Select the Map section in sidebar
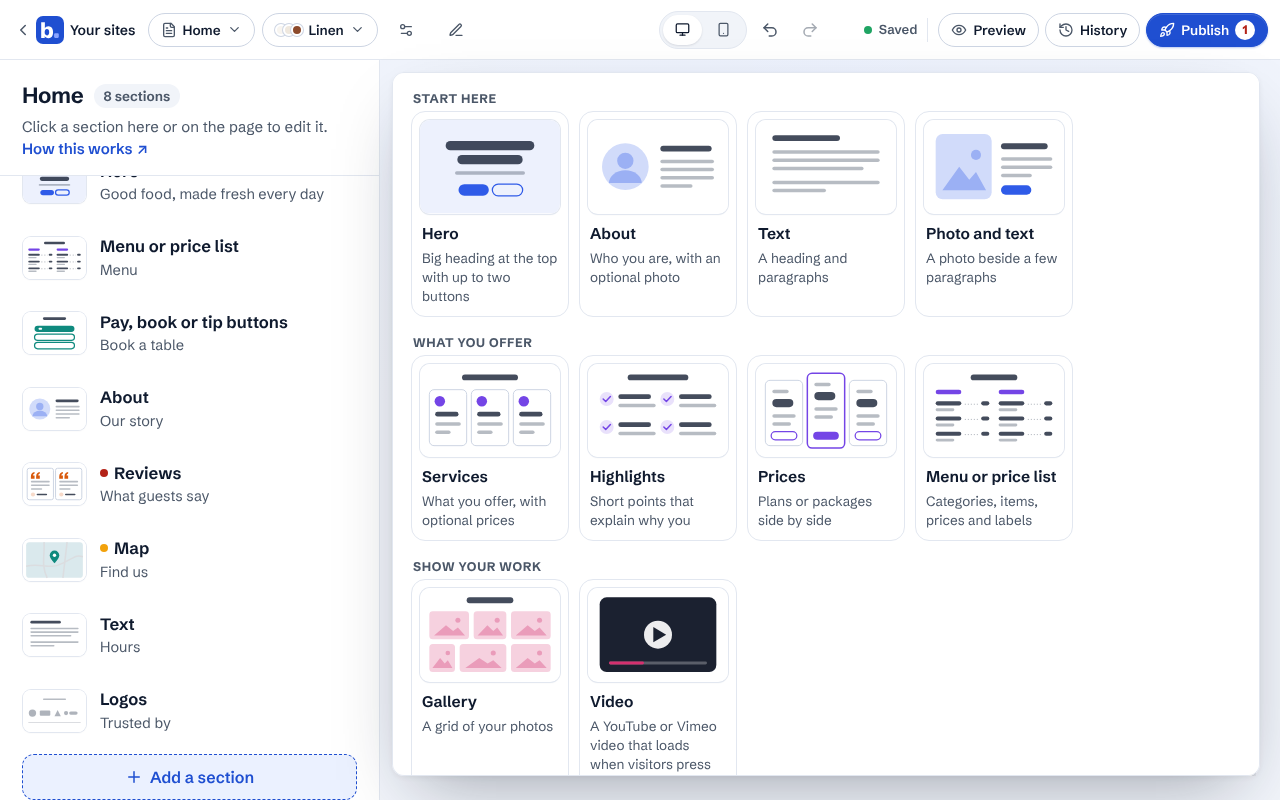The width and height of the screenshot is (1280, 800). tap(190, 559)
